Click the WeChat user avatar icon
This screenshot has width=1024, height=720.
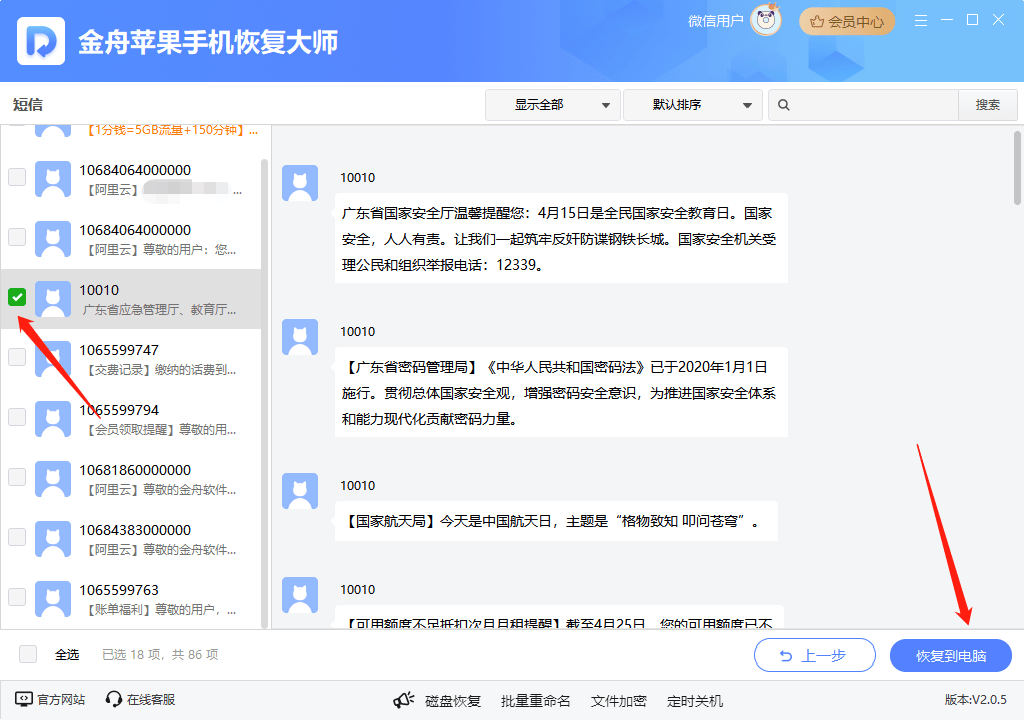[x=765, y=21]
